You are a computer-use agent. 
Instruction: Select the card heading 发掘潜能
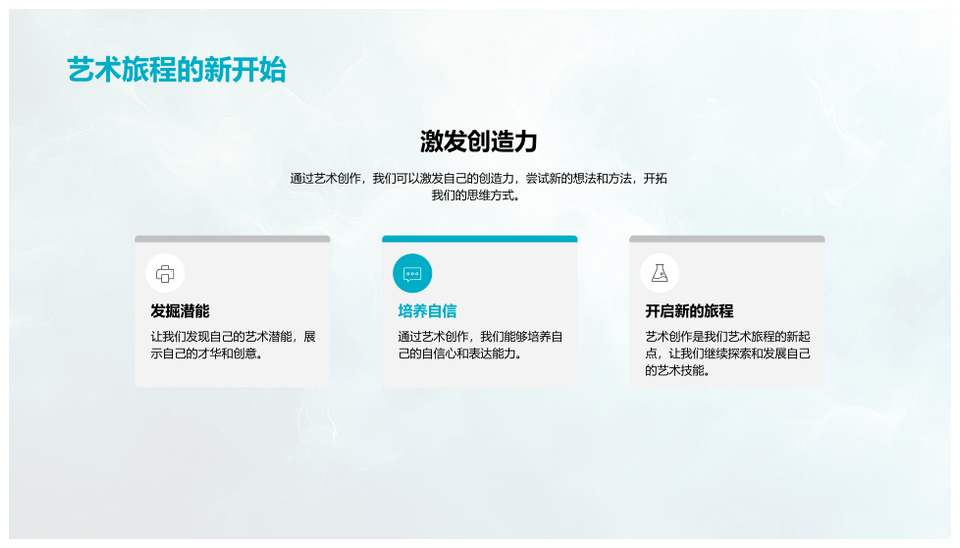[180, 311]
